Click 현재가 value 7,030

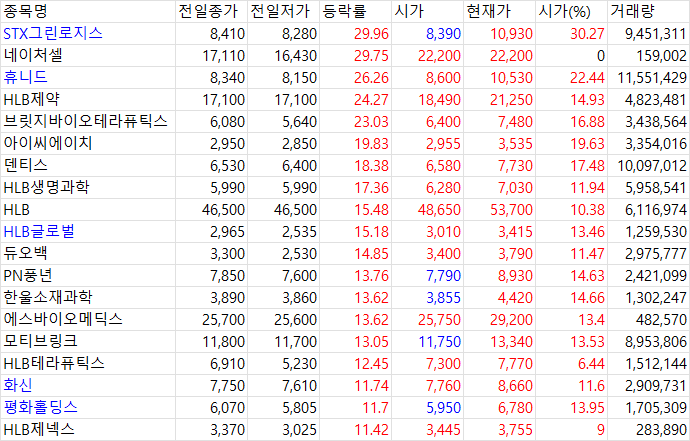coord(515,188)
